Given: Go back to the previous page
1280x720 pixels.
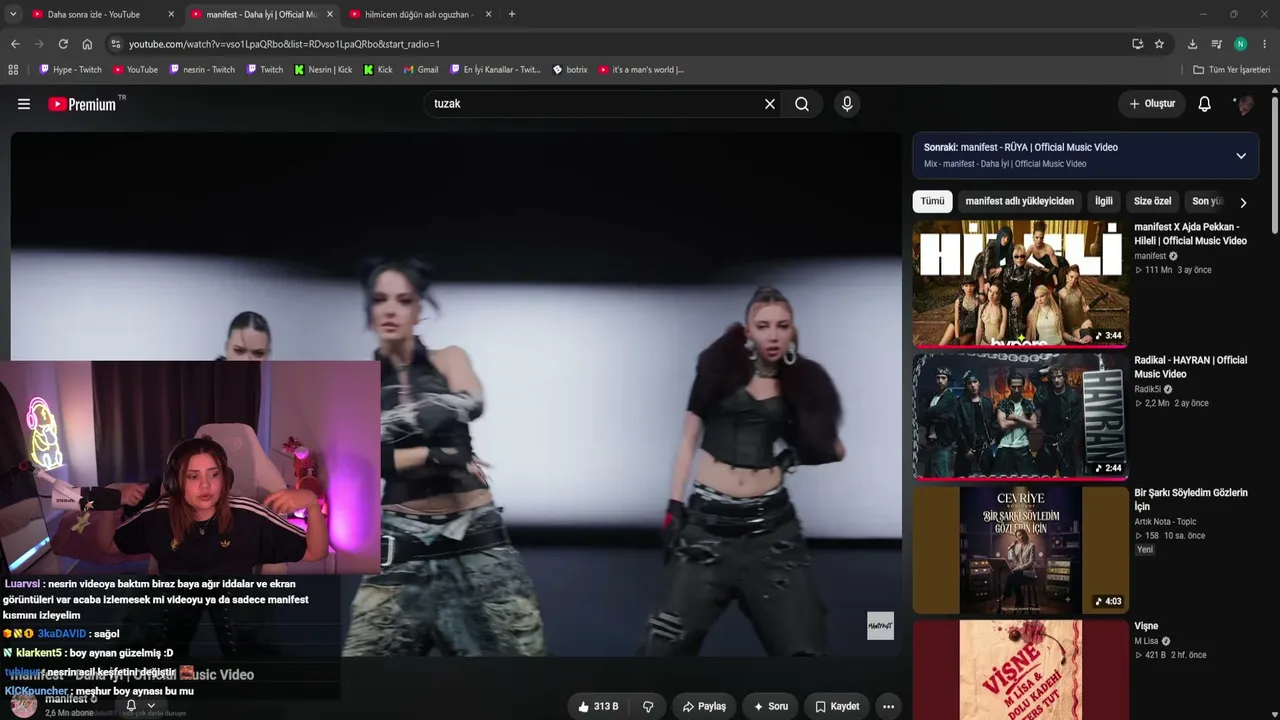Looking at the screenshot, I should pos(15,44).
